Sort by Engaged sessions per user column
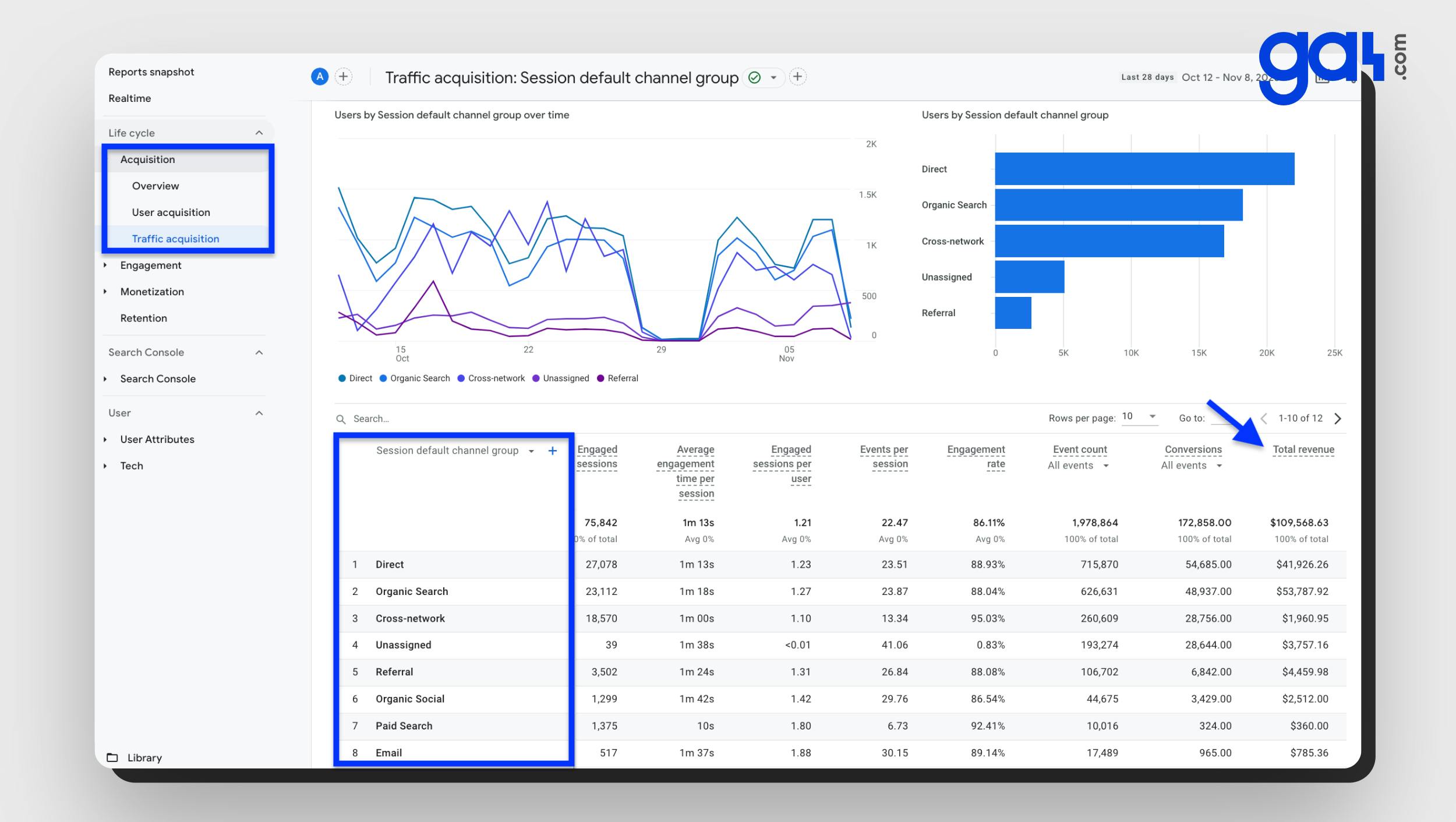 782,464
